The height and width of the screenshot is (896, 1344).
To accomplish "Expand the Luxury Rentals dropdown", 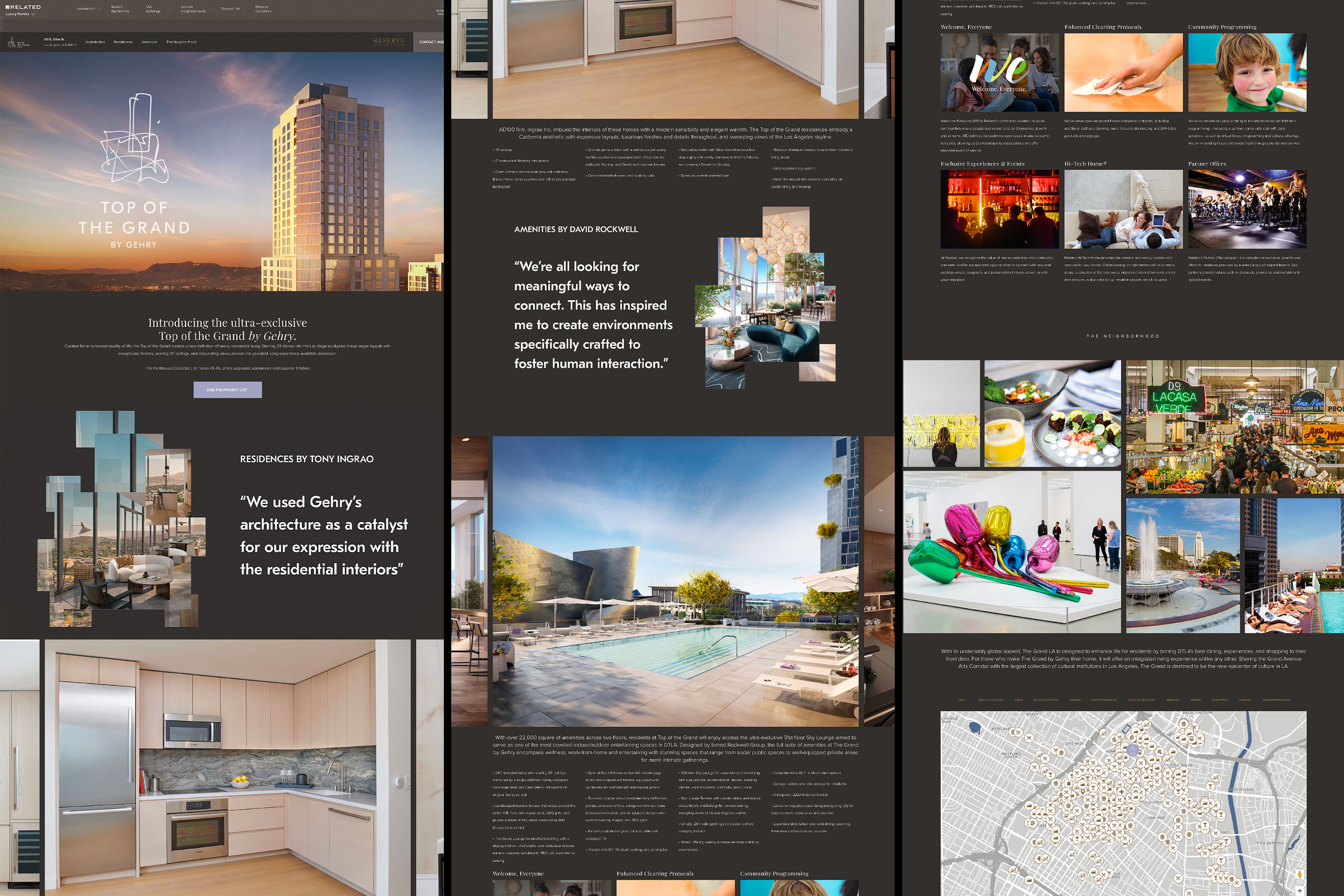I will 20,14.
